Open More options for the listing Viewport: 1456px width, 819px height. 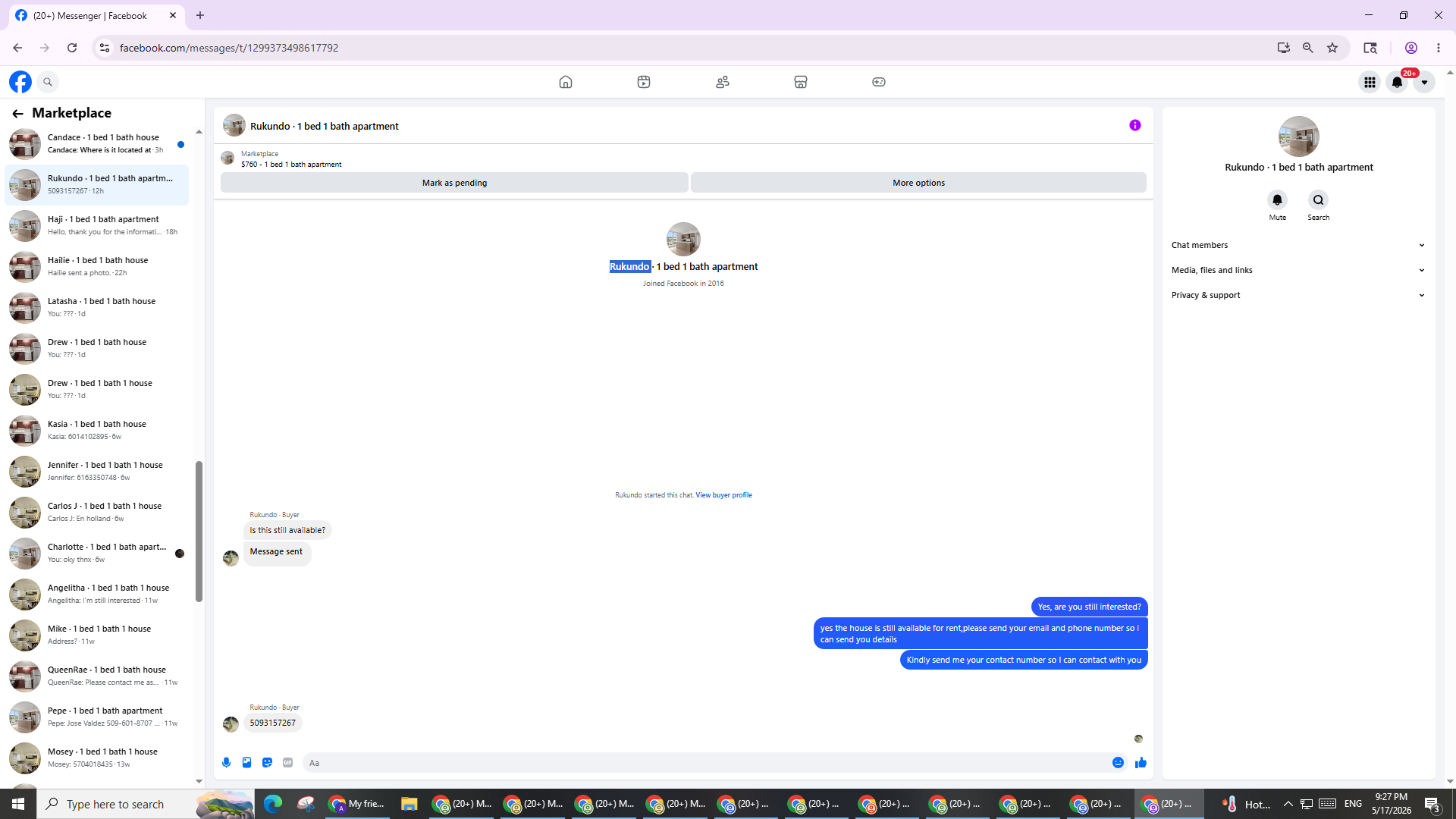point(918,183)
